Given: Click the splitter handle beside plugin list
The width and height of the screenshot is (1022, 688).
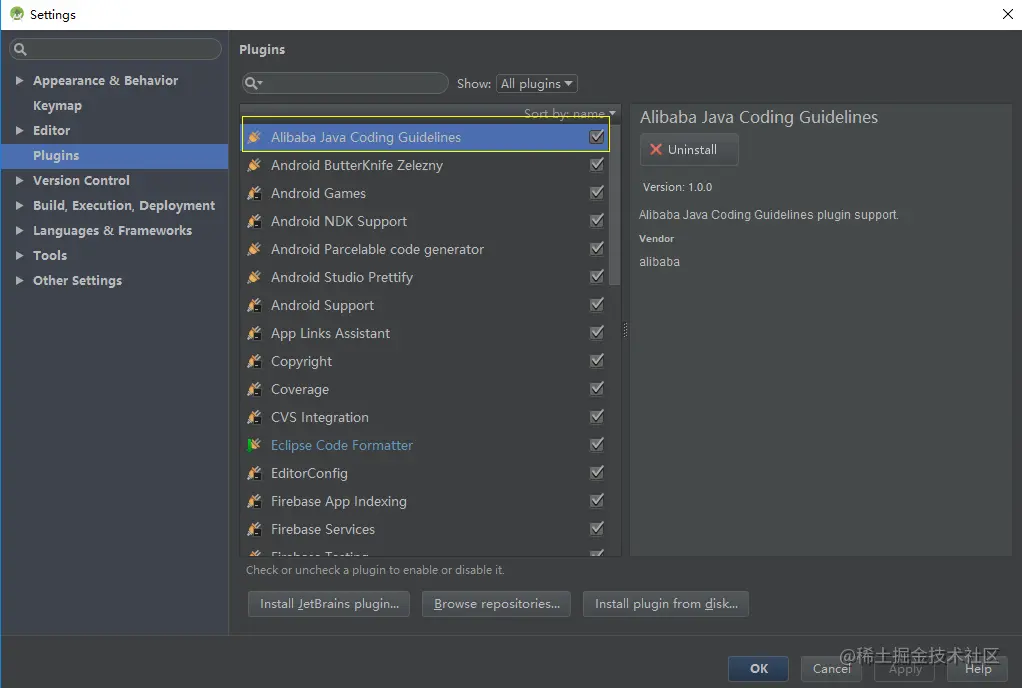Looking at the screenshot, I should pyautogui.click(x=625, y=330).
